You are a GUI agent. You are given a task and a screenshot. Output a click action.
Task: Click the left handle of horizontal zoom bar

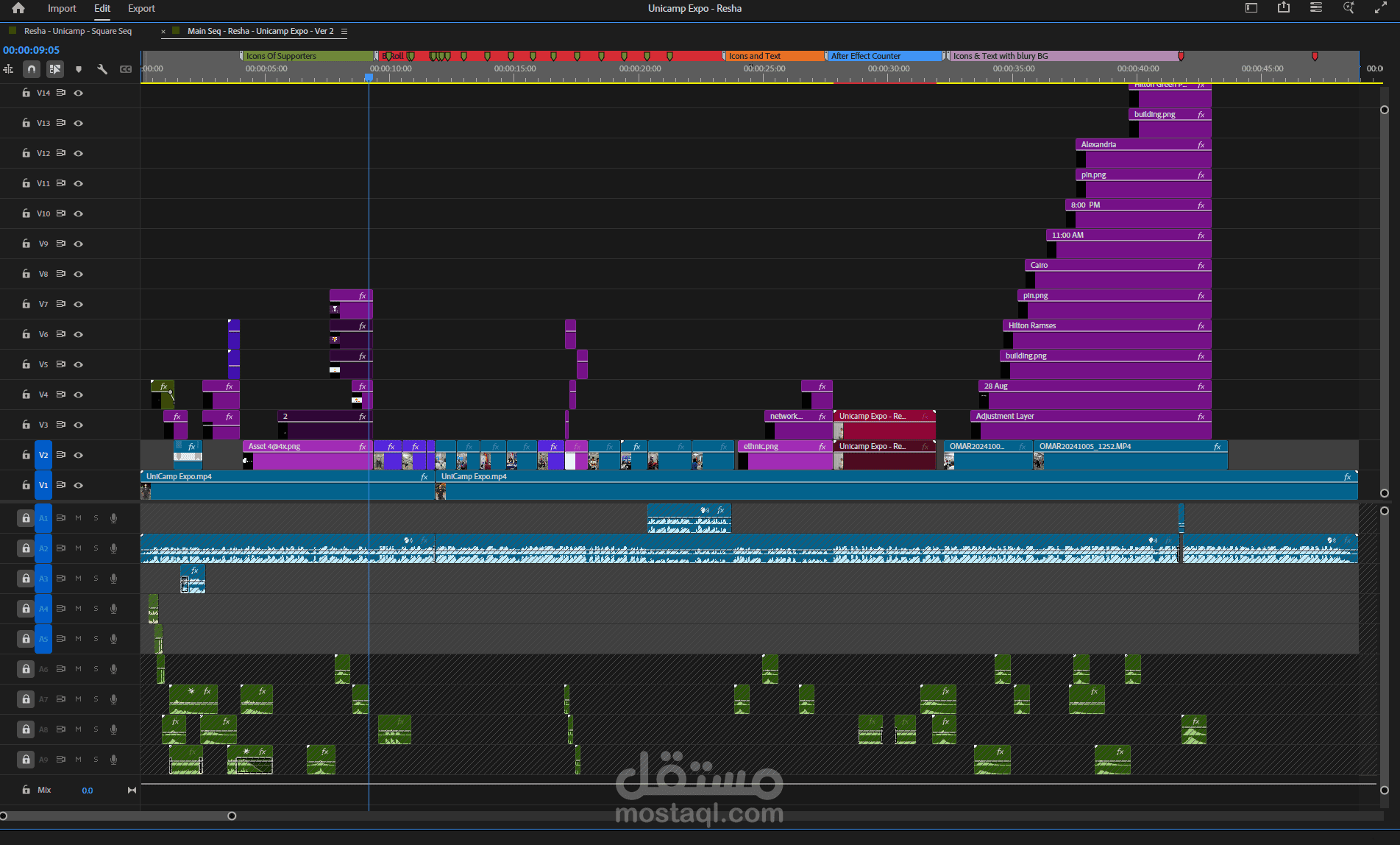tap(4, 816)
